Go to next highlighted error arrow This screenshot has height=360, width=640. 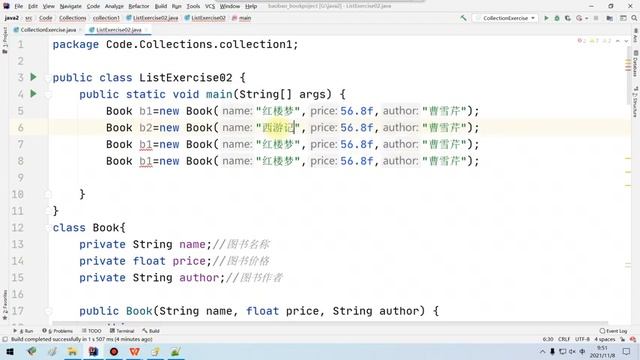pyautogui.click(x=626, y=41)
